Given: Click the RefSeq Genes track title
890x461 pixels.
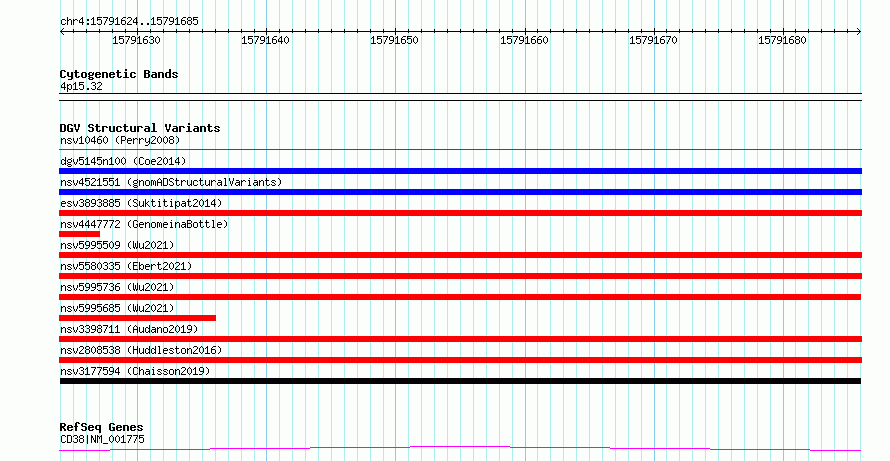Looking at the screenshot, I should pyautogui.click(x=102, y=427).
